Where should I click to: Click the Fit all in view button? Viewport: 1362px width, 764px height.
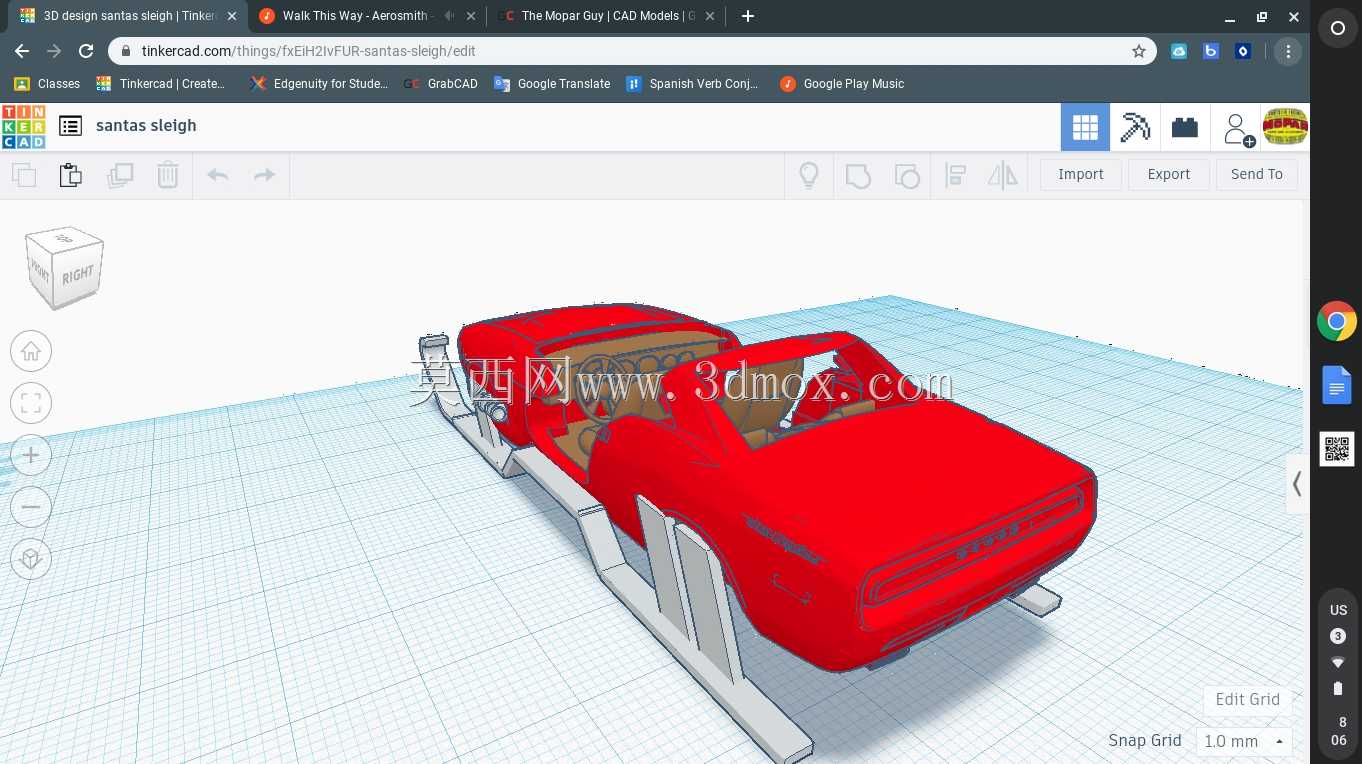click(31, 403)
